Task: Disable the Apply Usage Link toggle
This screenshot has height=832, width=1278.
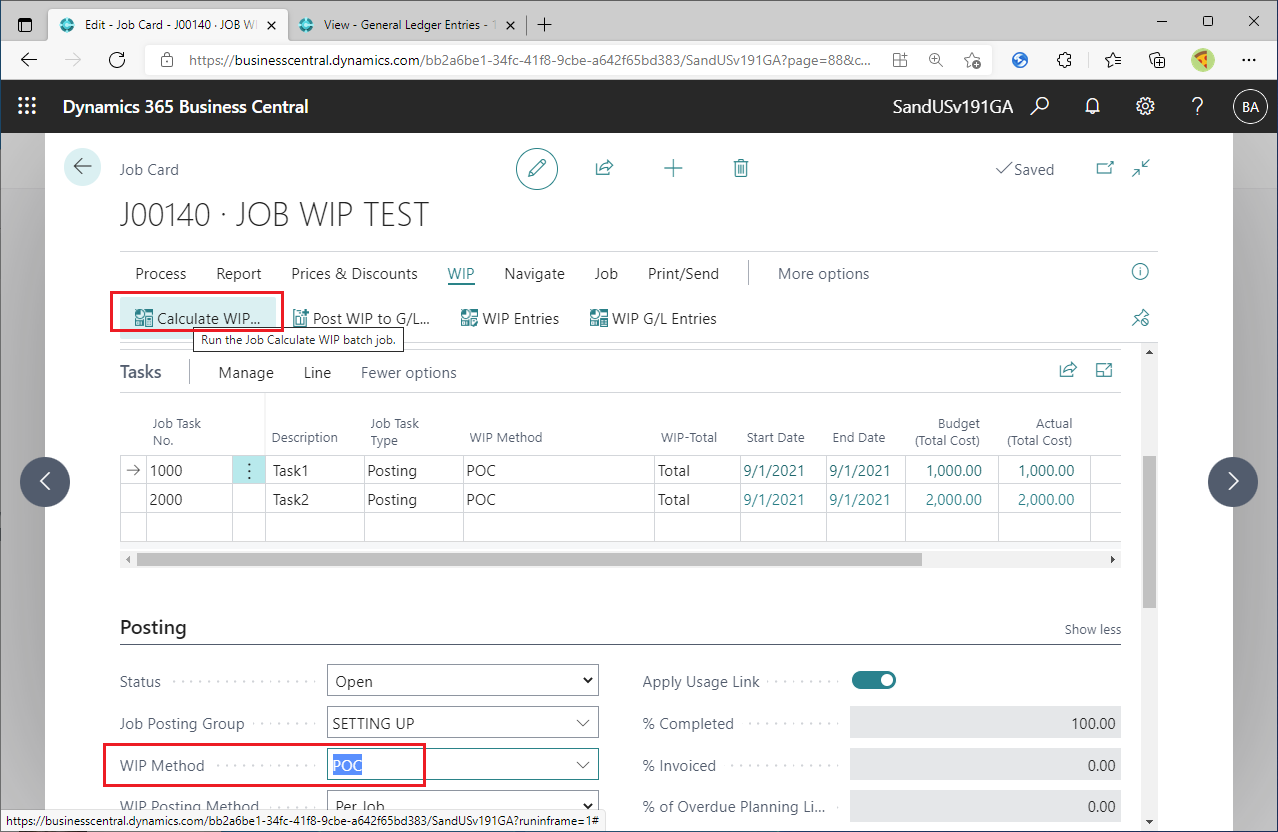Action: tap(873, 679)
